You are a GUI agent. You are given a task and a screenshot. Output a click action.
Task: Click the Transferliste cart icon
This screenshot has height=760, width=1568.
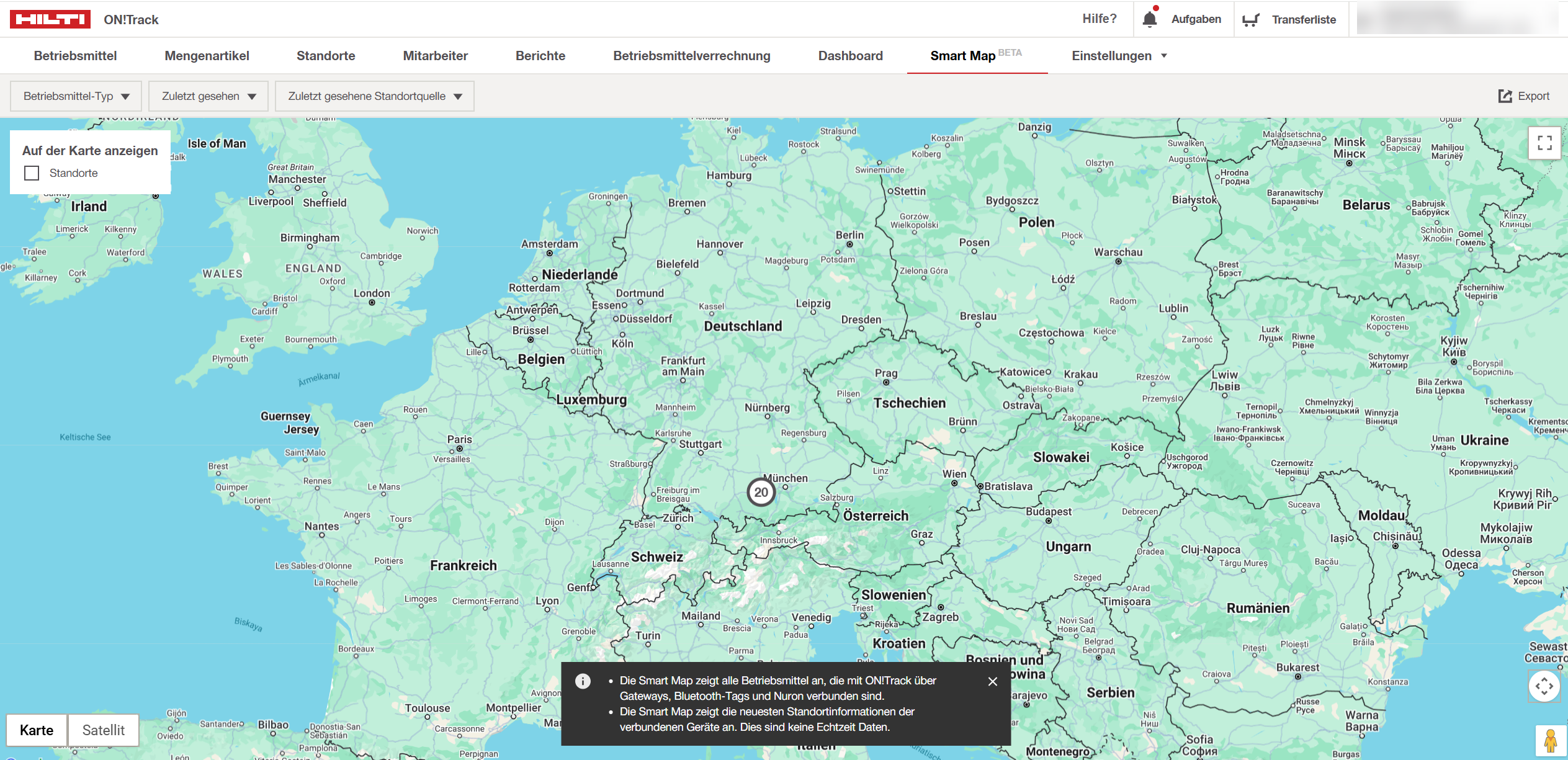tap(1250, 20)
